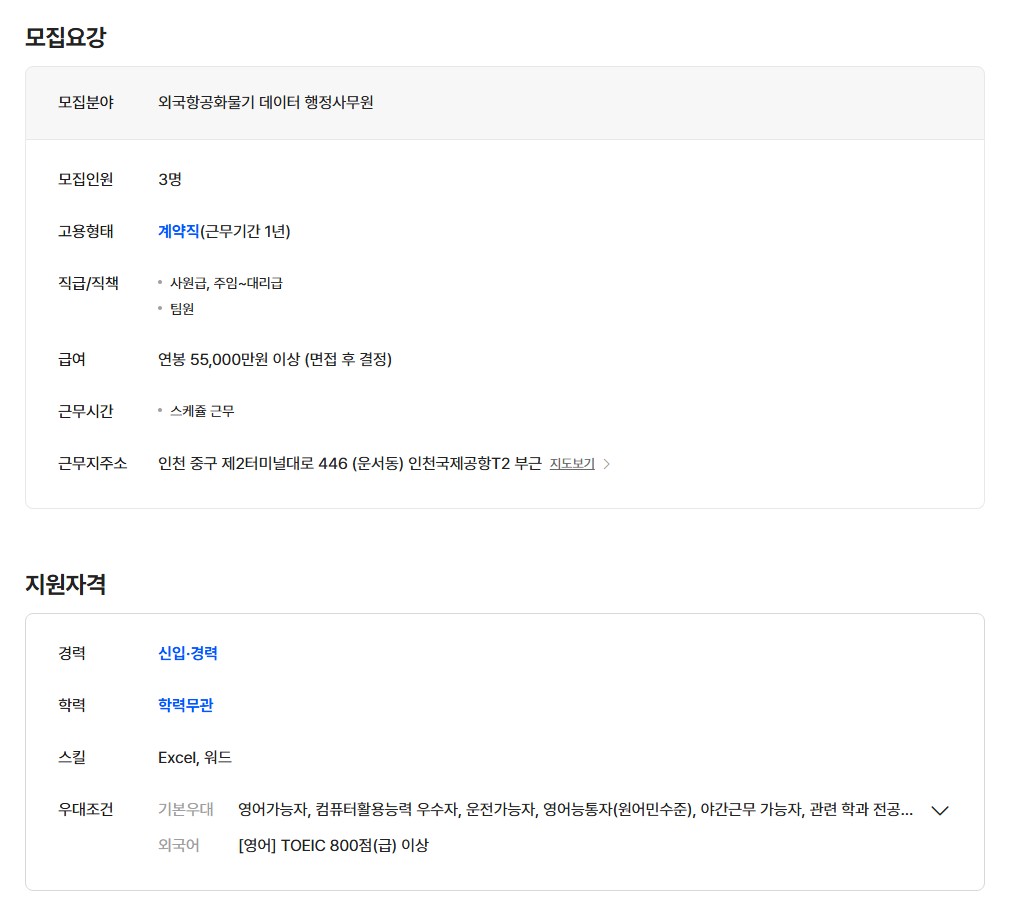This screenshot has height=914, width=1010.
Task: Click the 사원급, 주임~대리급 rank item
Action: (226, 283)
